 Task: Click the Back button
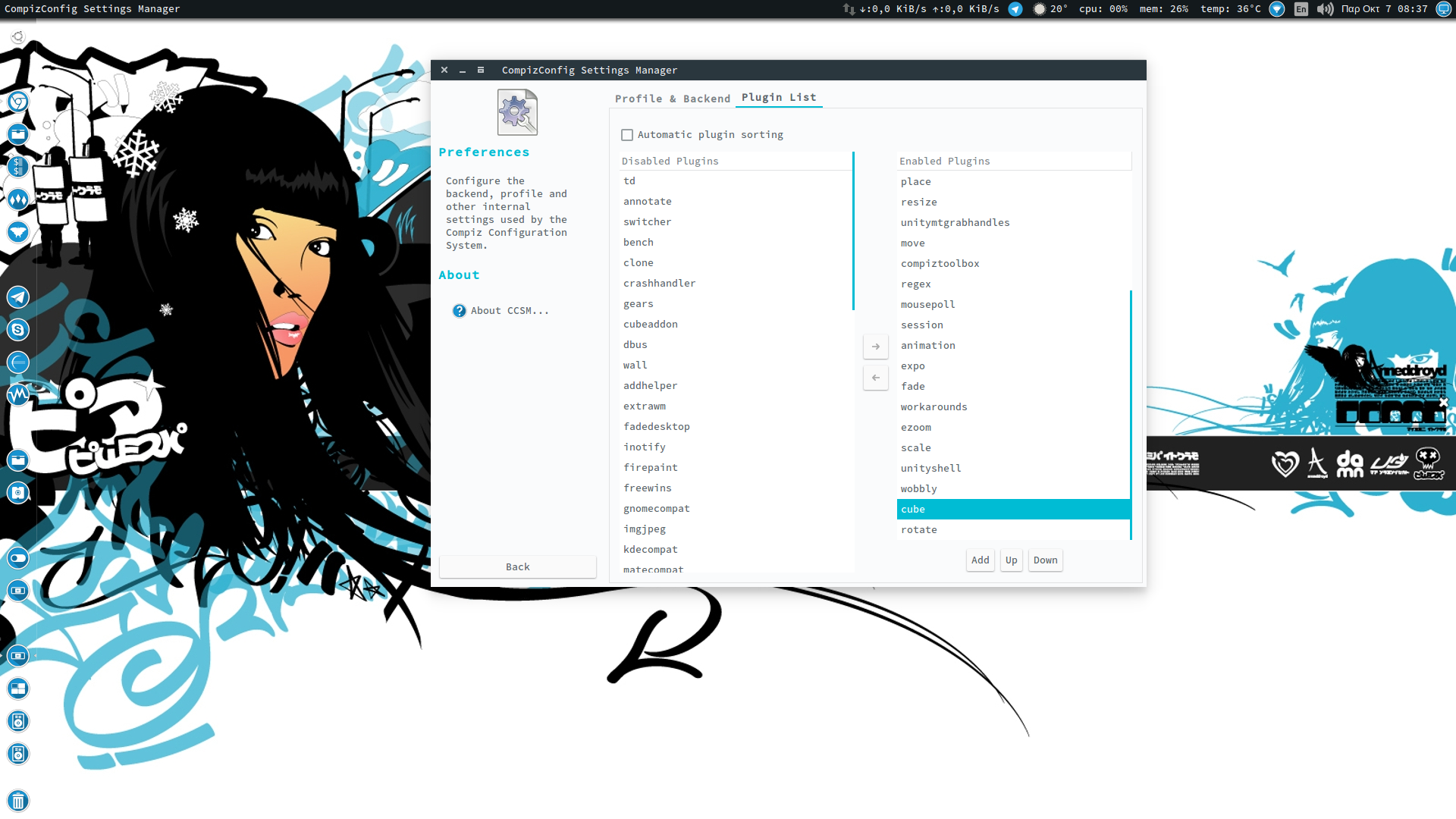pos(518,567)
